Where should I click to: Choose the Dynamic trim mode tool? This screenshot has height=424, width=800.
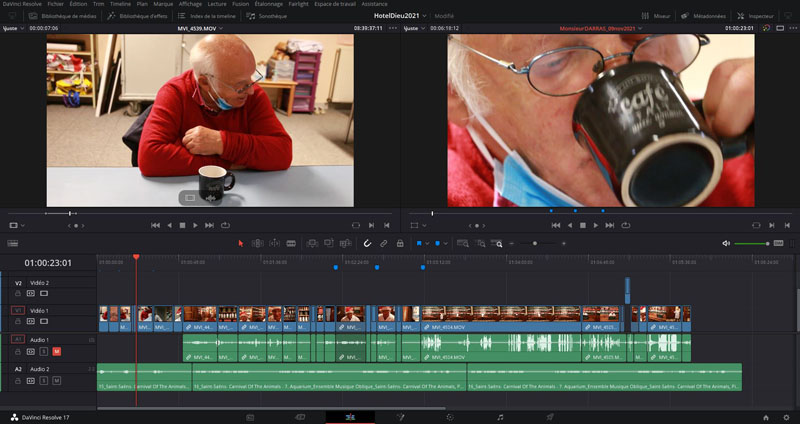pos(274,243)
